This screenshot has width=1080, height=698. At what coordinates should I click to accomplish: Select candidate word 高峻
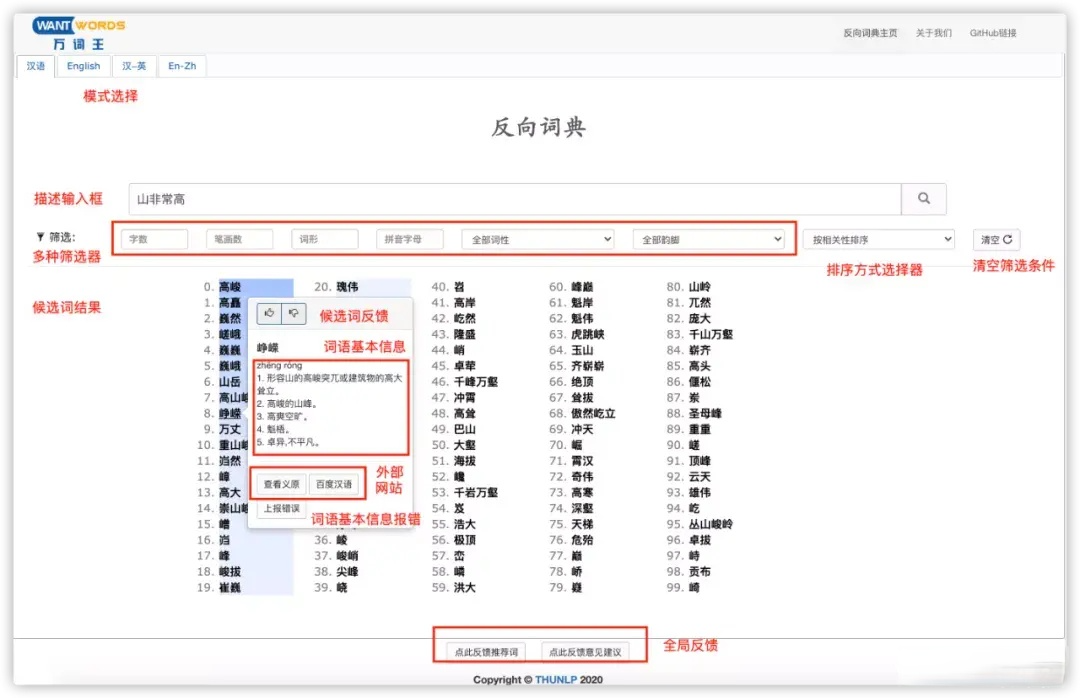tap(230, 287)
